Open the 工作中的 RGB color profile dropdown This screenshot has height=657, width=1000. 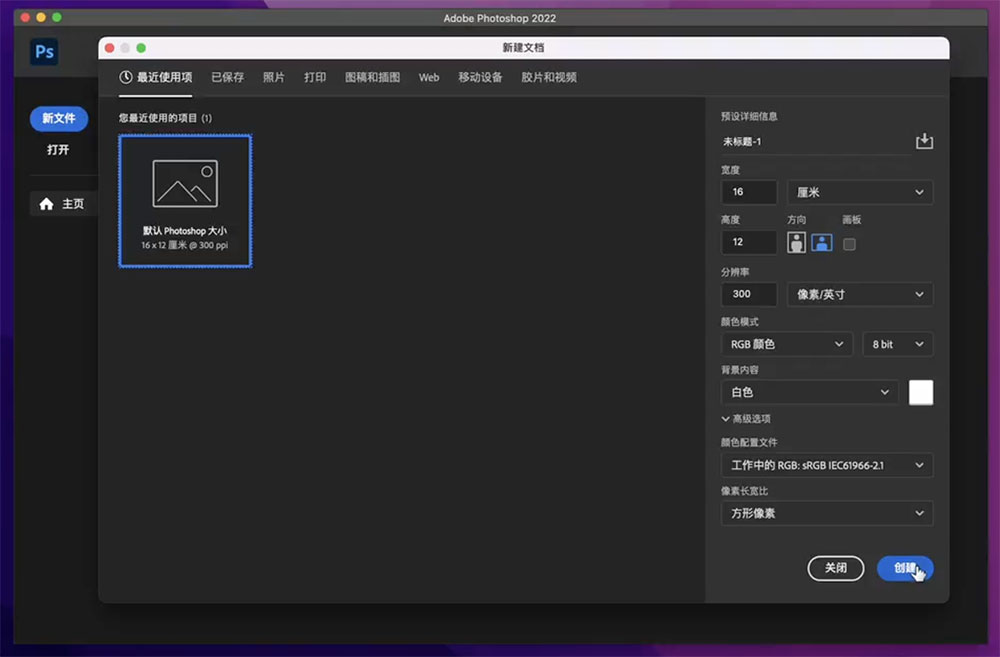pyautogui.click(x=827, y=465)
